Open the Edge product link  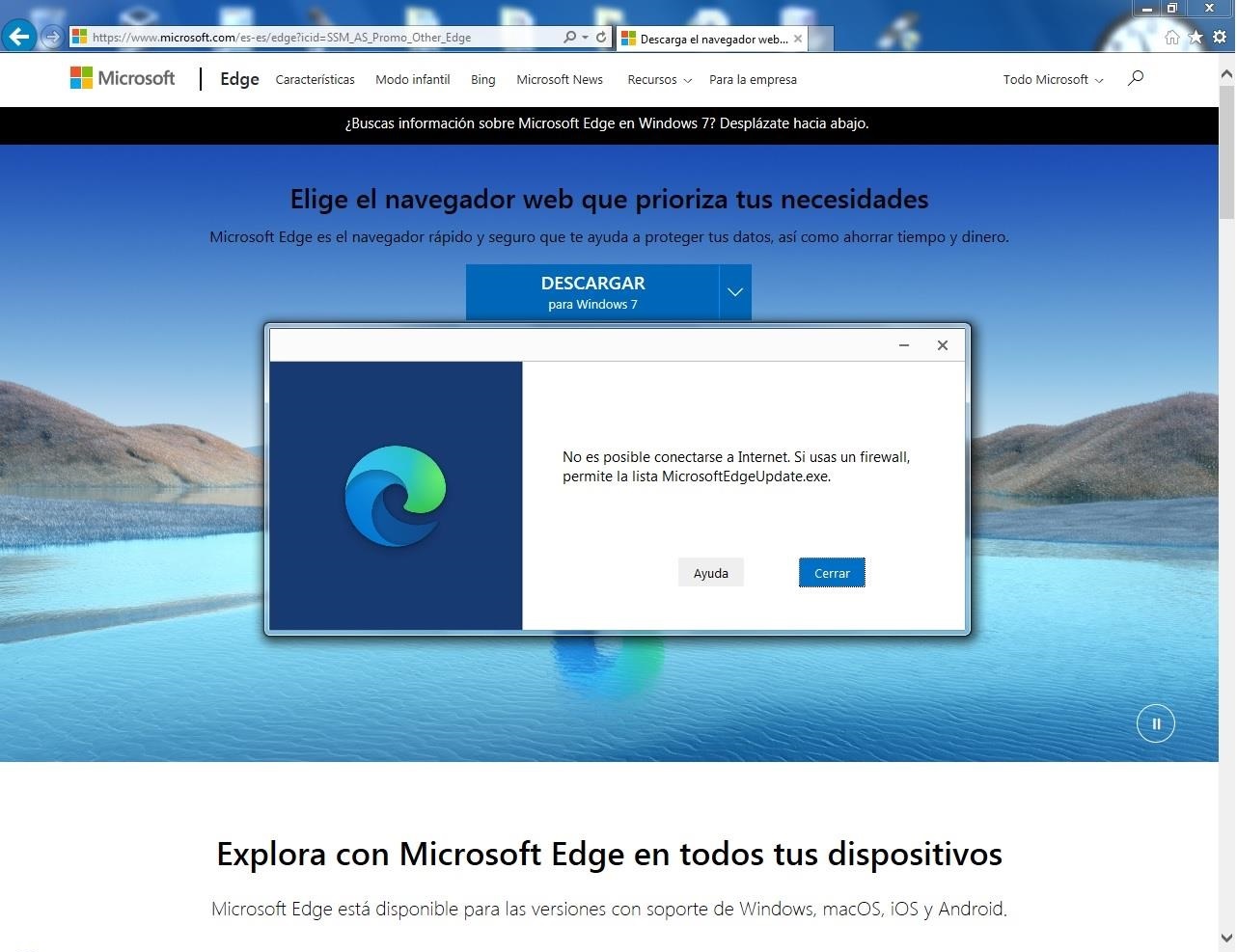click(x=239, y=79)
